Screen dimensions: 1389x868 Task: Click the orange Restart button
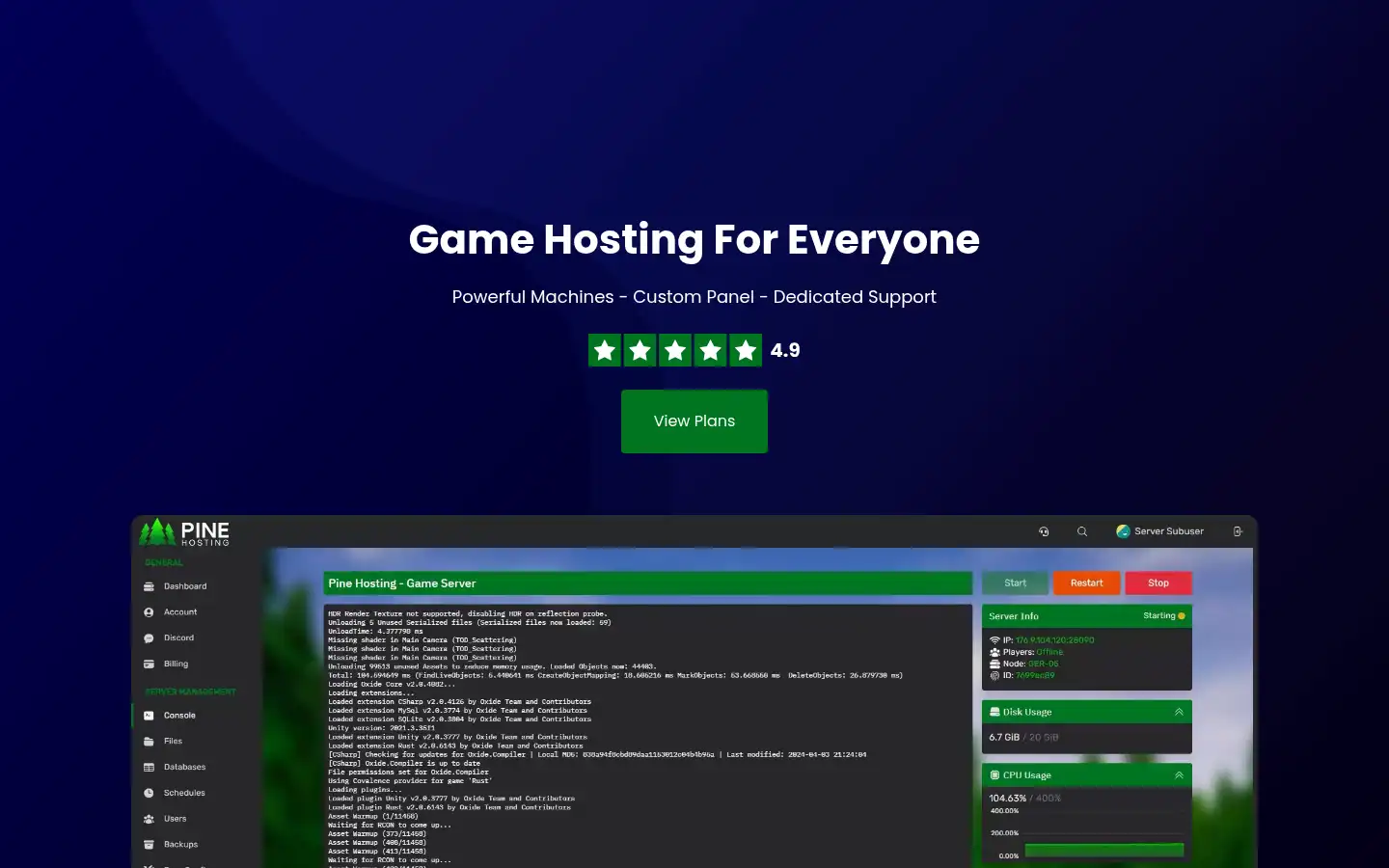(x=1086, y=583)
